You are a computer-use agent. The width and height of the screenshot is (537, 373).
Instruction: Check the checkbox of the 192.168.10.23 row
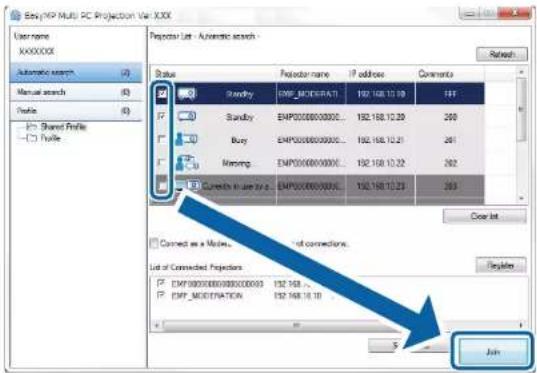pos(162,186)
